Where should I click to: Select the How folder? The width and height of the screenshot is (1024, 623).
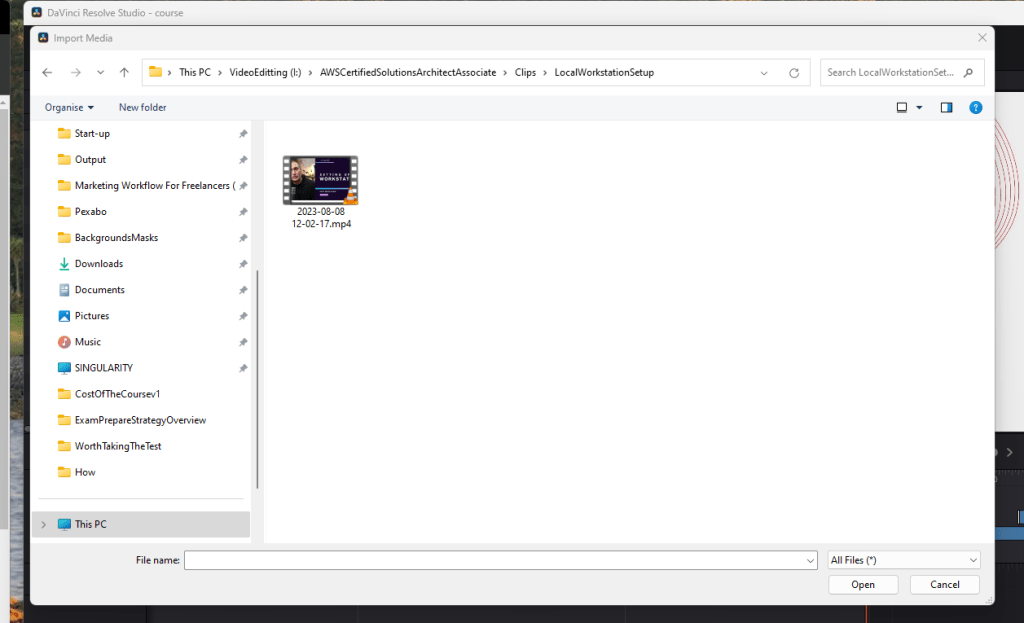click(85, 473)
